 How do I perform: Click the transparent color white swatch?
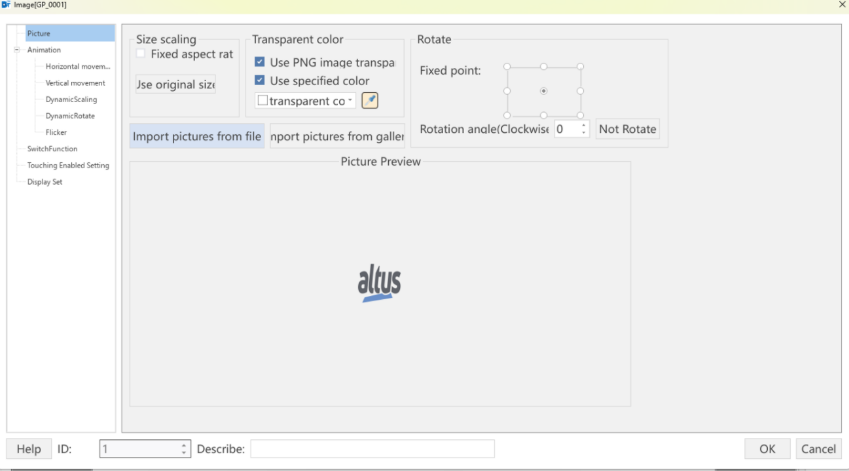pos(263,100)
